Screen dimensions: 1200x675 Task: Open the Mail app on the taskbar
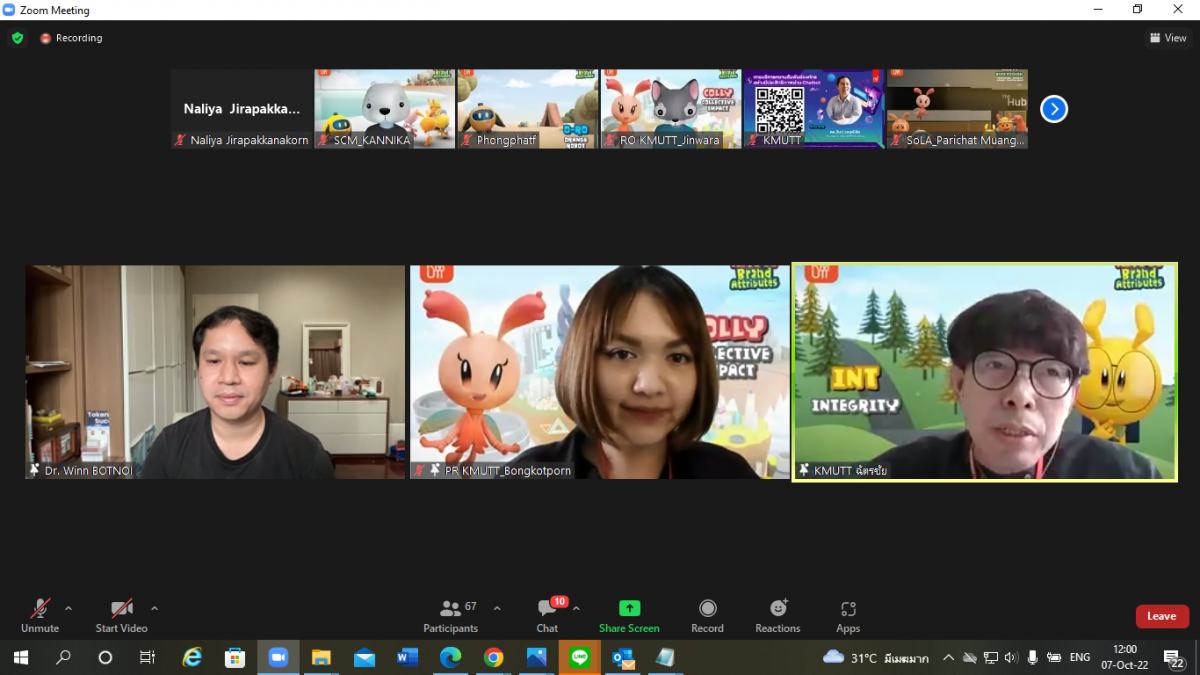(364, 657)
